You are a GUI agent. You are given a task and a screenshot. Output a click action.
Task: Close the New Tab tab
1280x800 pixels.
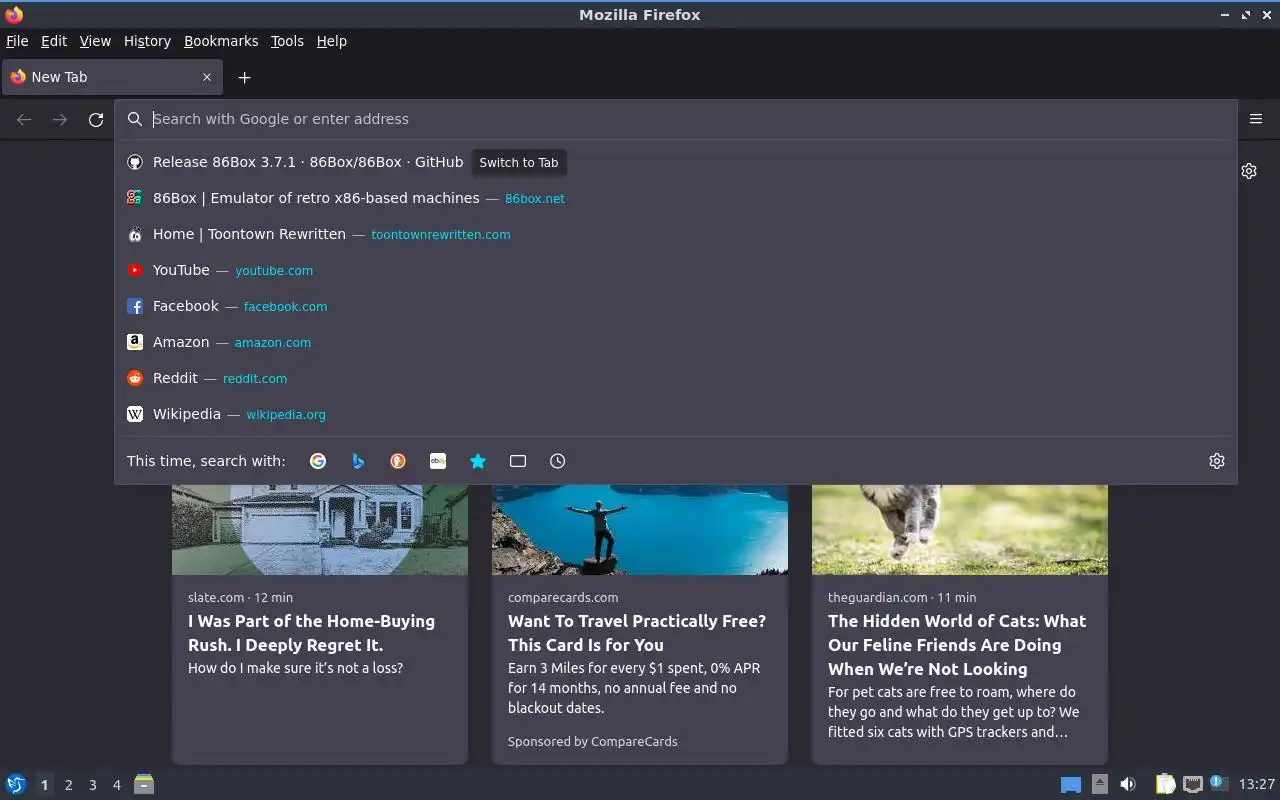[207, 77]
